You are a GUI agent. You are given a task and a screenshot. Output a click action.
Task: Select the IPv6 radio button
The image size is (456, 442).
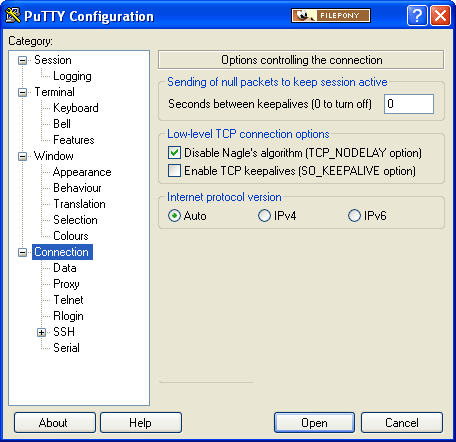pyautogui.click(x=354, y=216)
